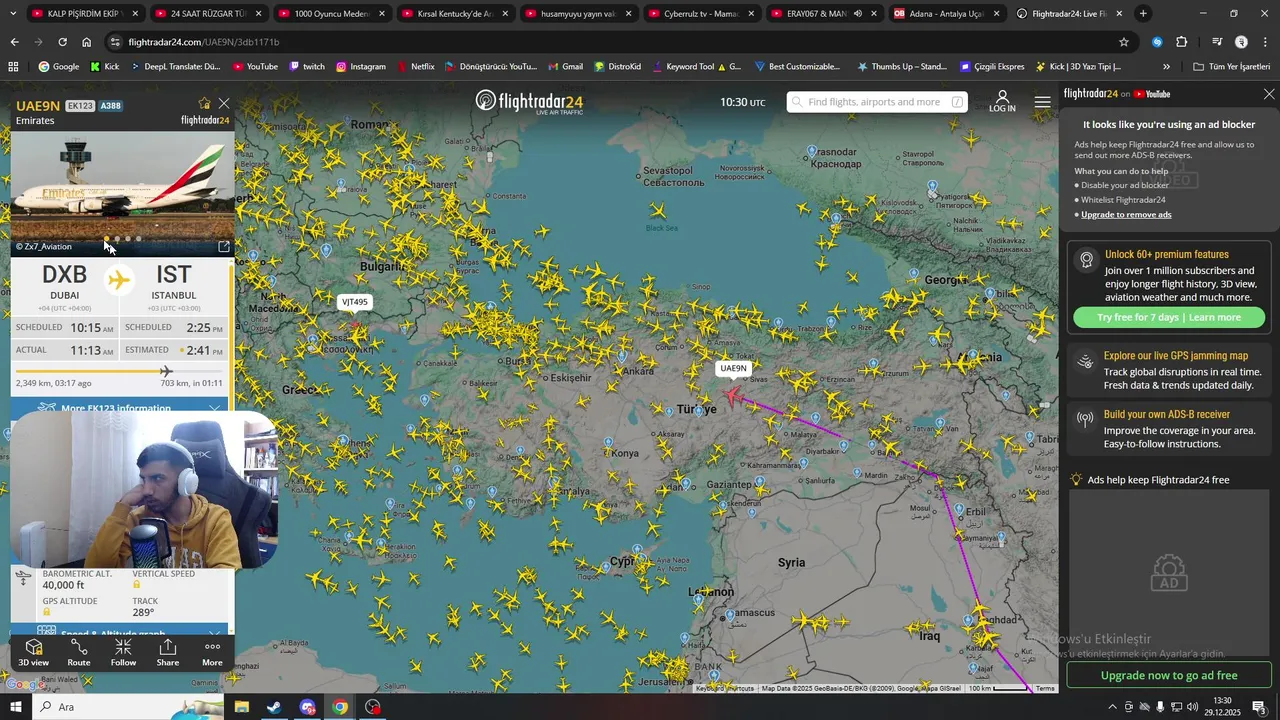Mute the ERAY067 tab speaker icon
Image resolution: width=1280 pixels, height=720 pixels.
pyautogui.click(x=857, y=14)
